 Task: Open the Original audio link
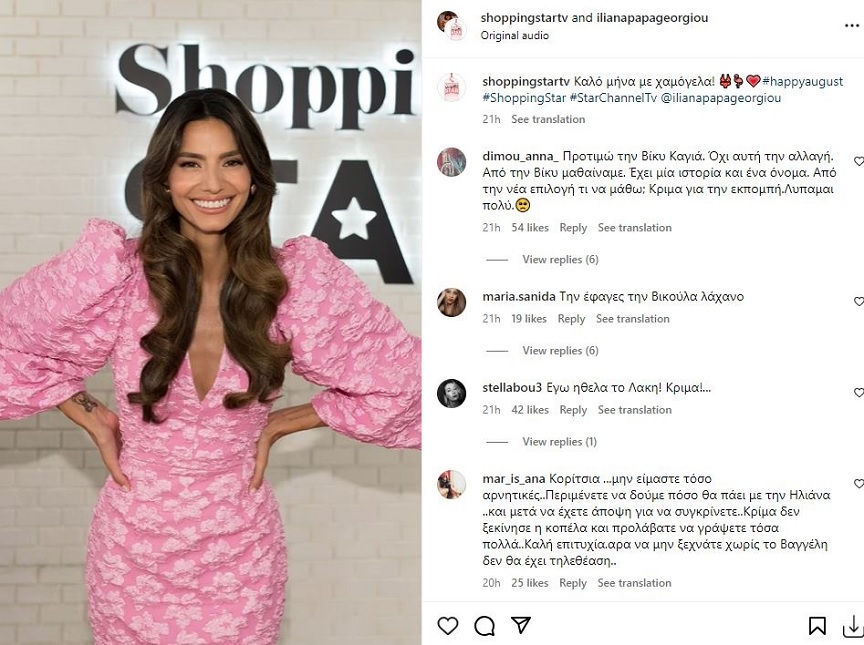tap(514, 35)
